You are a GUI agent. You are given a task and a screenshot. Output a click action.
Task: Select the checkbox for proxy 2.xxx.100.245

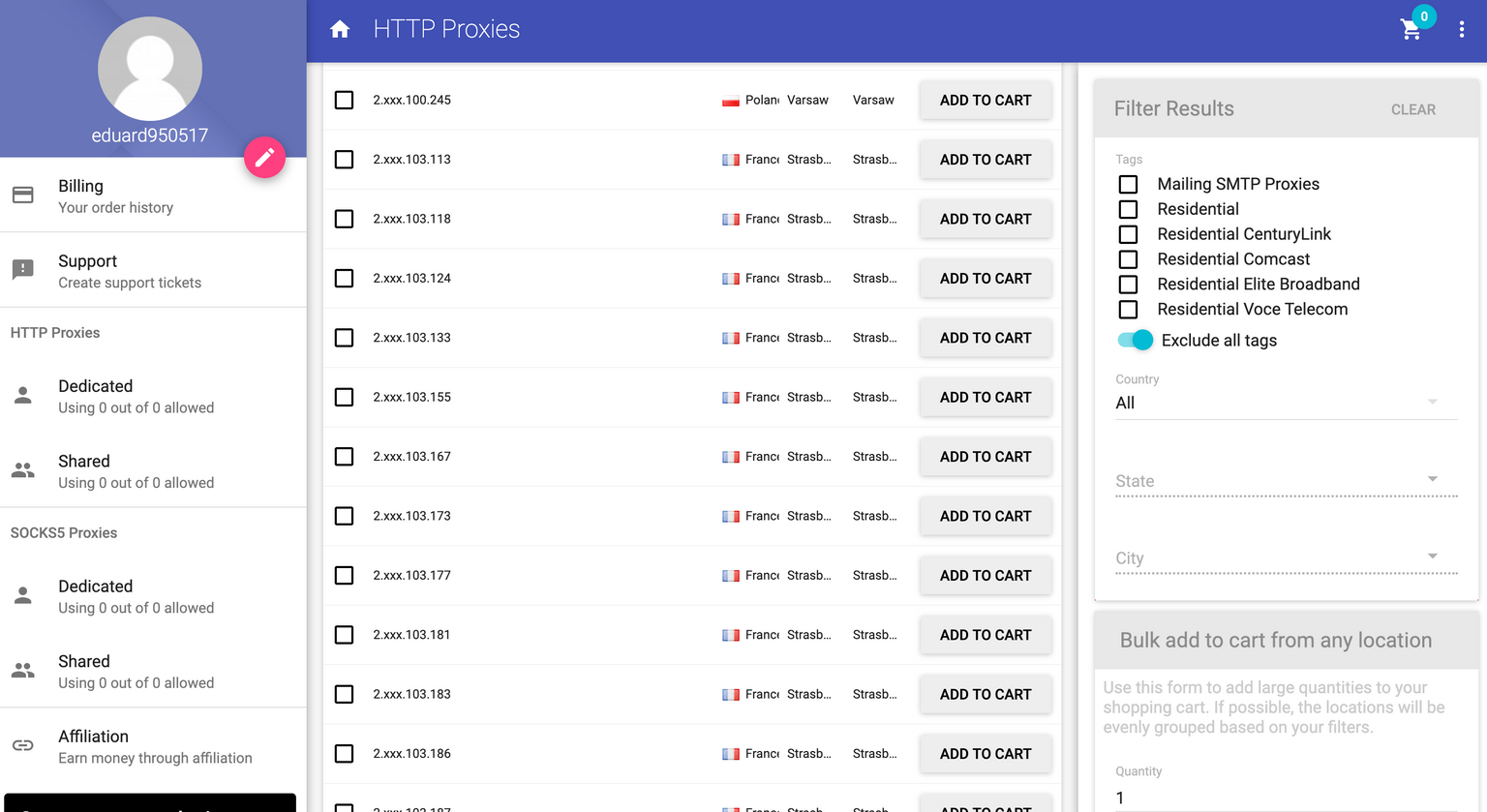coord(344,100)
